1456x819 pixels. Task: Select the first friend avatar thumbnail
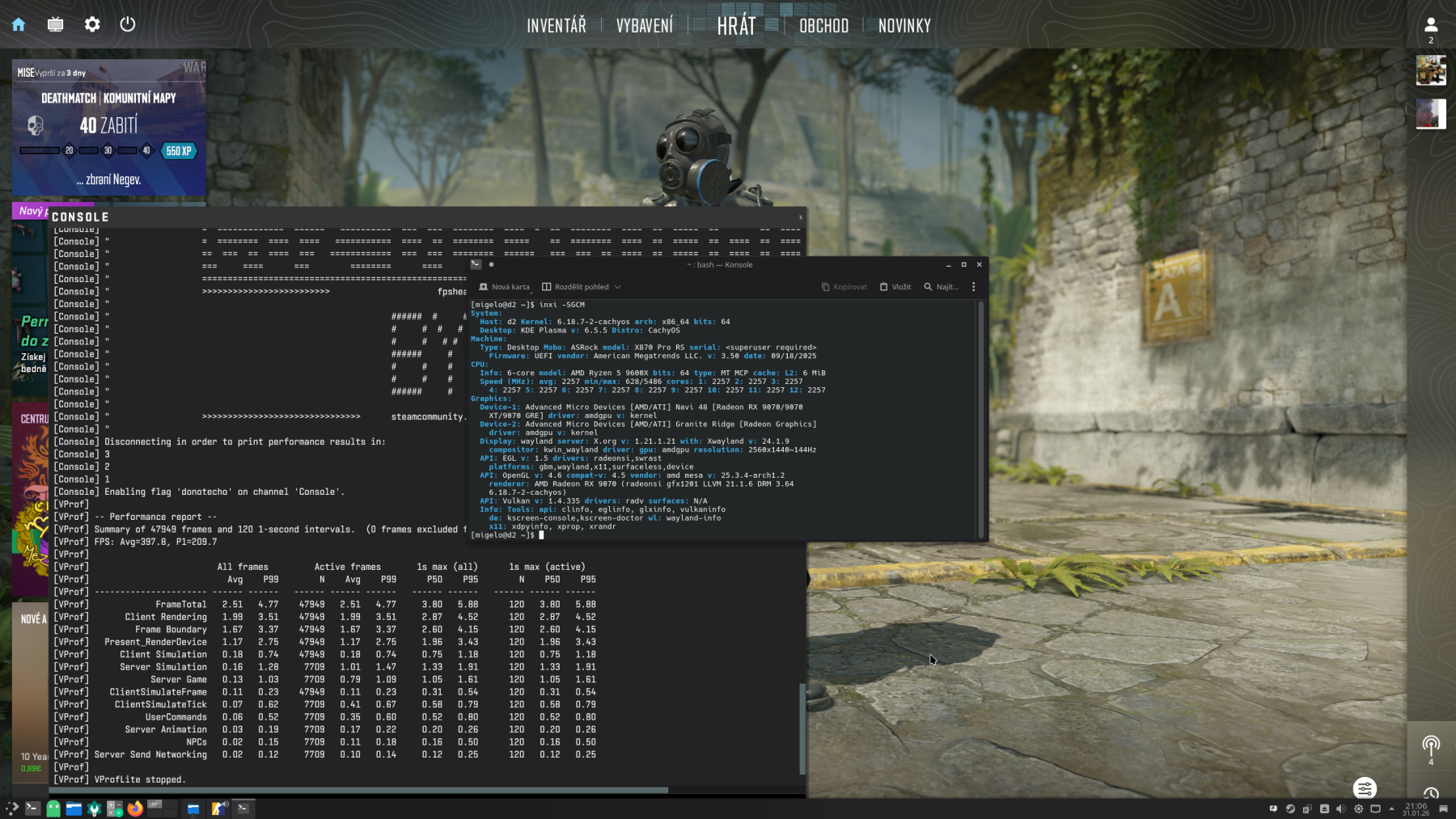1430,70
